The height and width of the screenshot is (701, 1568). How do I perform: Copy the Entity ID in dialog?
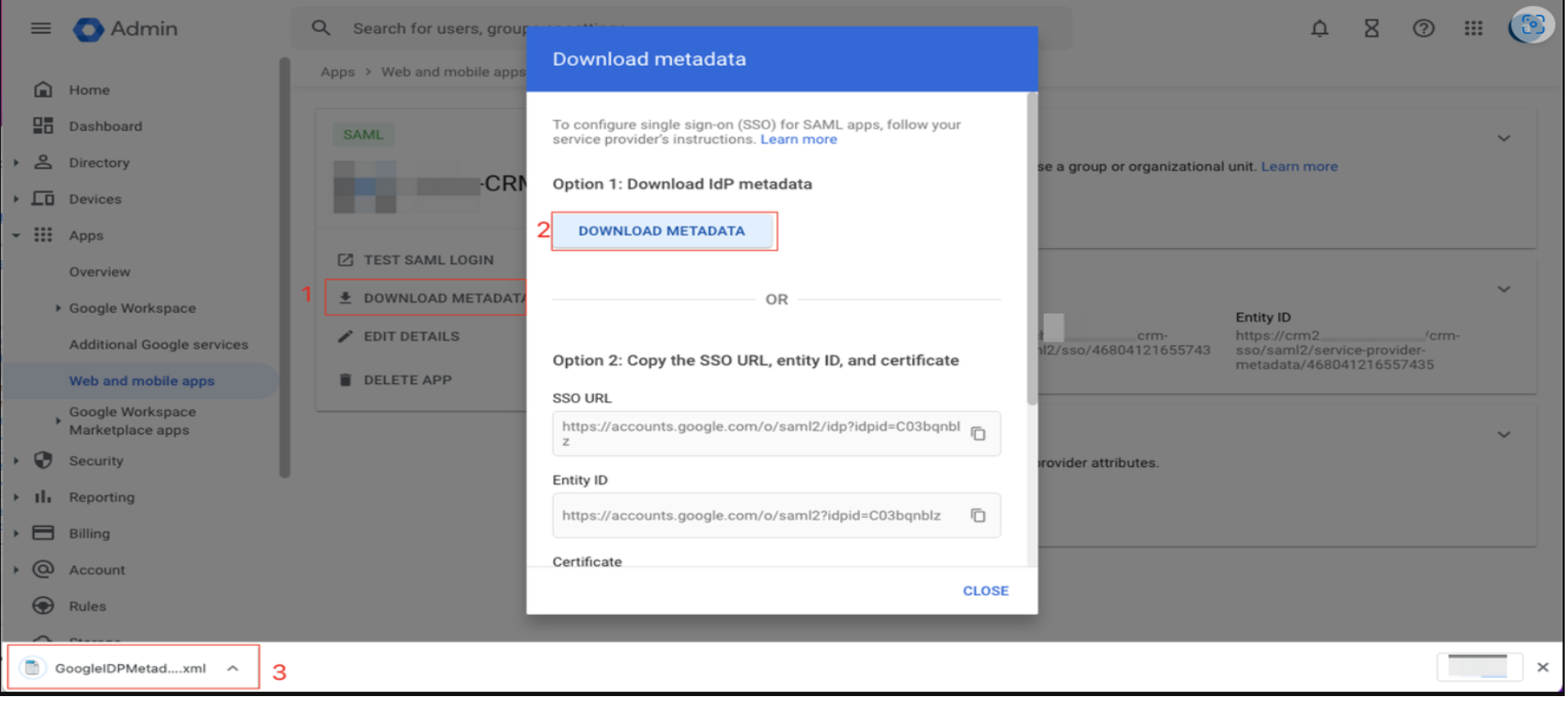click(x=977, y=515)
